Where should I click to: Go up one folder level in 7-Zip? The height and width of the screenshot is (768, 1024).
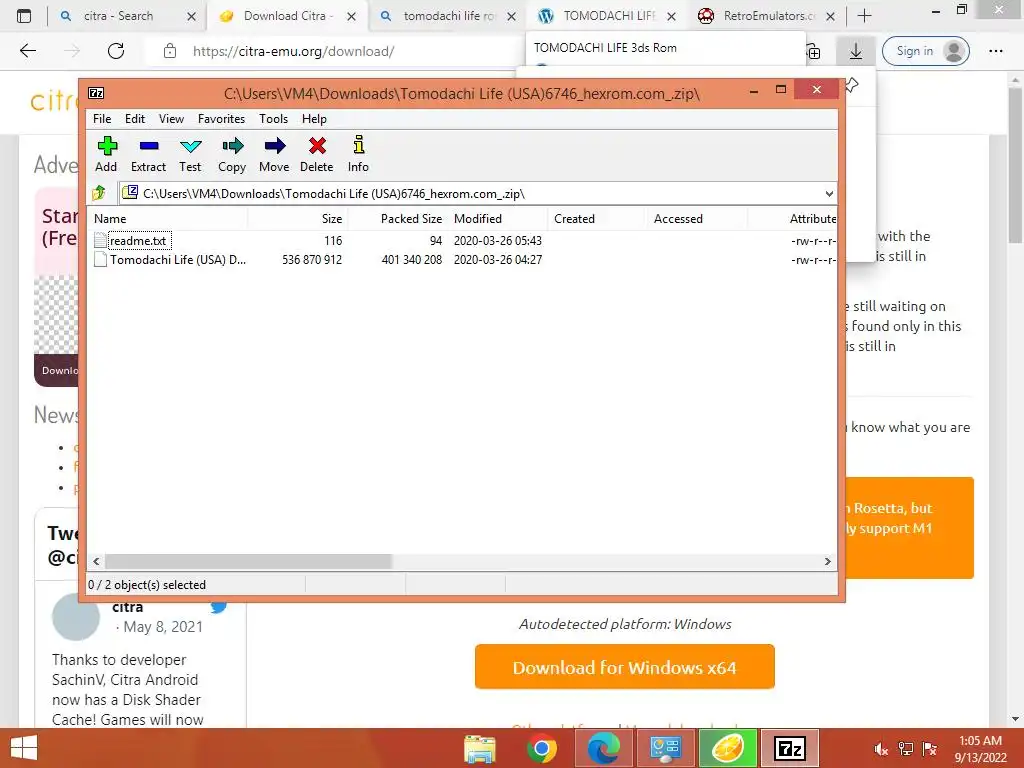(x=99, y=193)
